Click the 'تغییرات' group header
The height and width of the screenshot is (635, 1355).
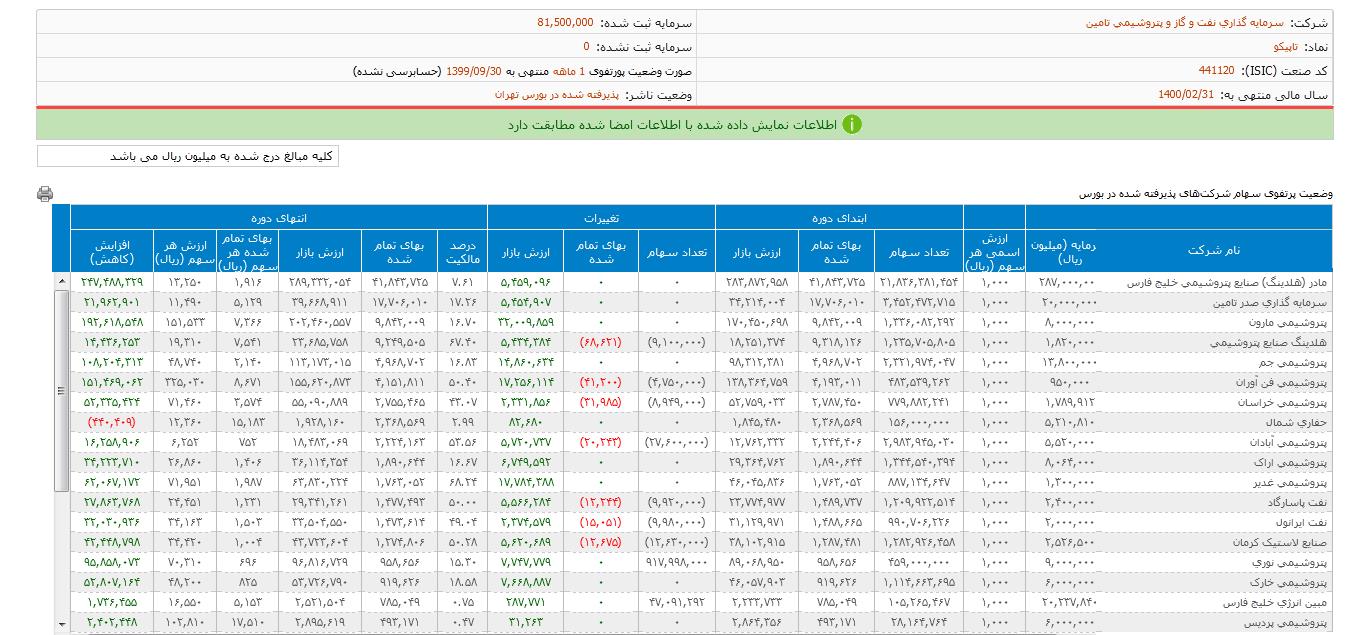tap(601, 217)
